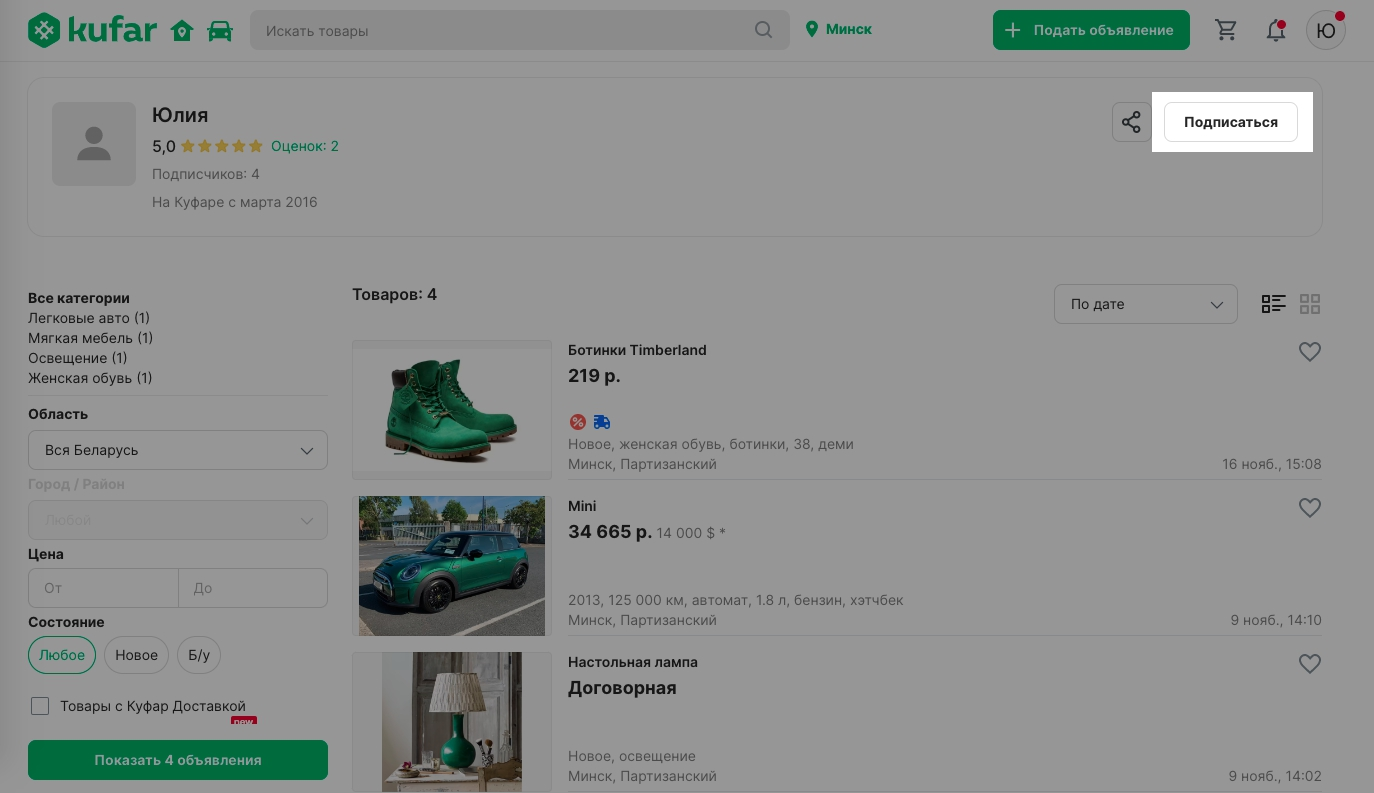Focus the price От input field
The width and height of the screenshot is (1374, 793).
[x=103, y=588]
